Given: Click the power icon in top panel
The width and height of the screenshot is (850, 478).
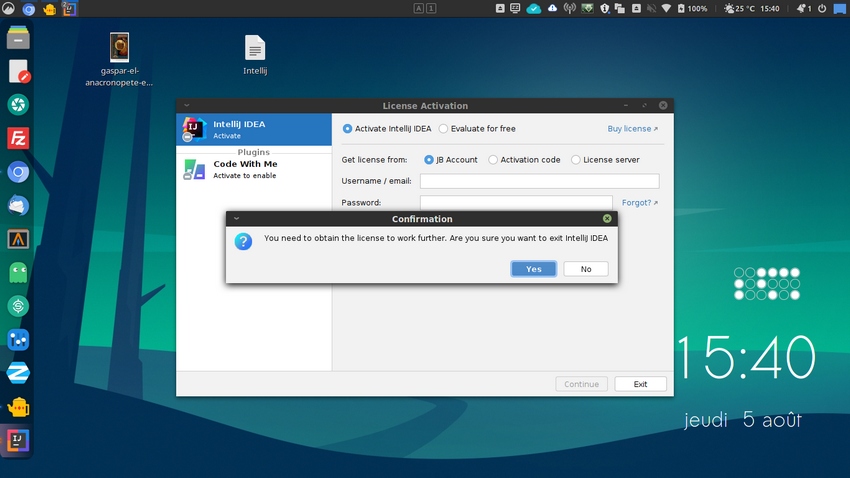Looking at the screenshot, I should [822, 8].
